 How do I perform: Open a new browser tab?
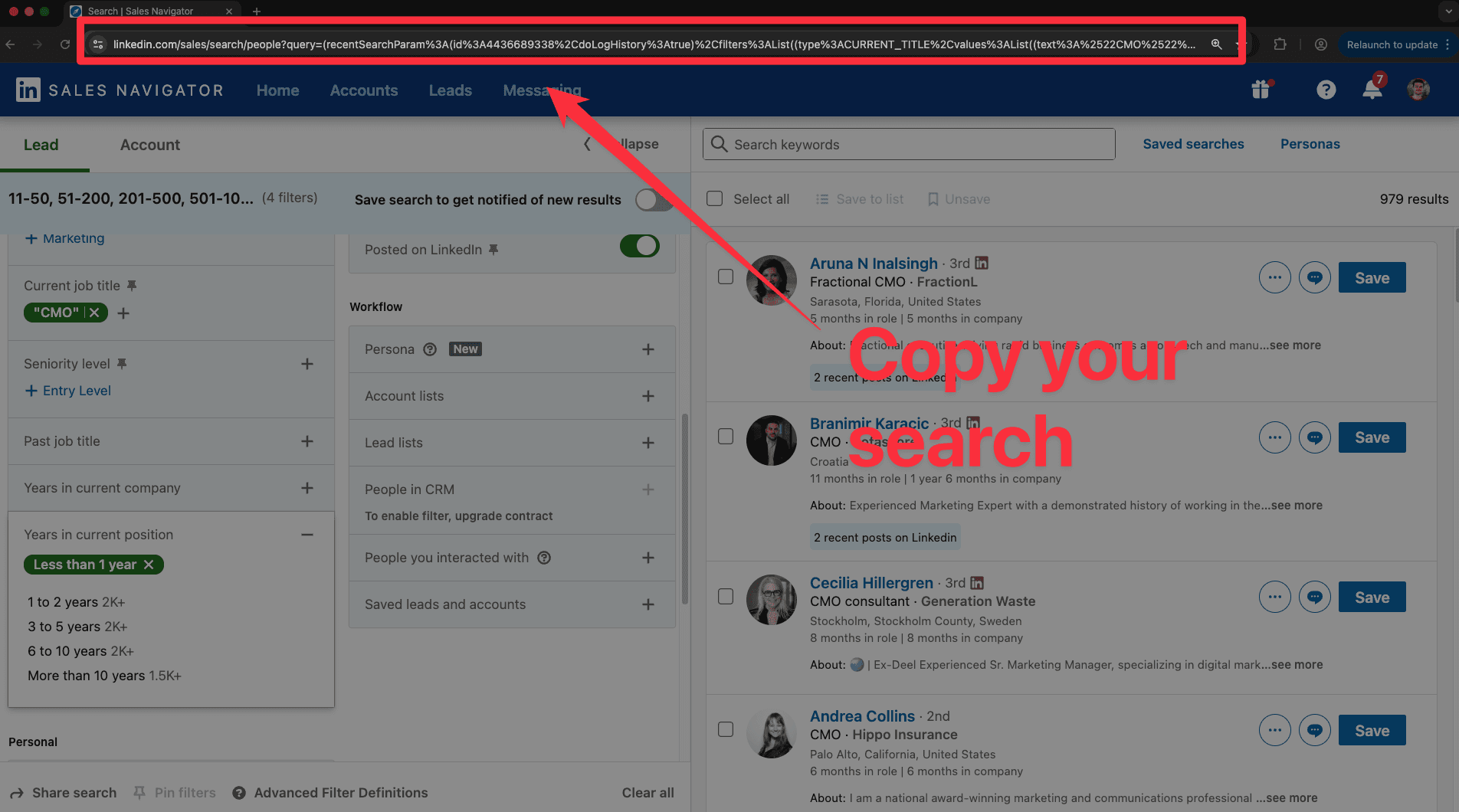pos(257,11)
